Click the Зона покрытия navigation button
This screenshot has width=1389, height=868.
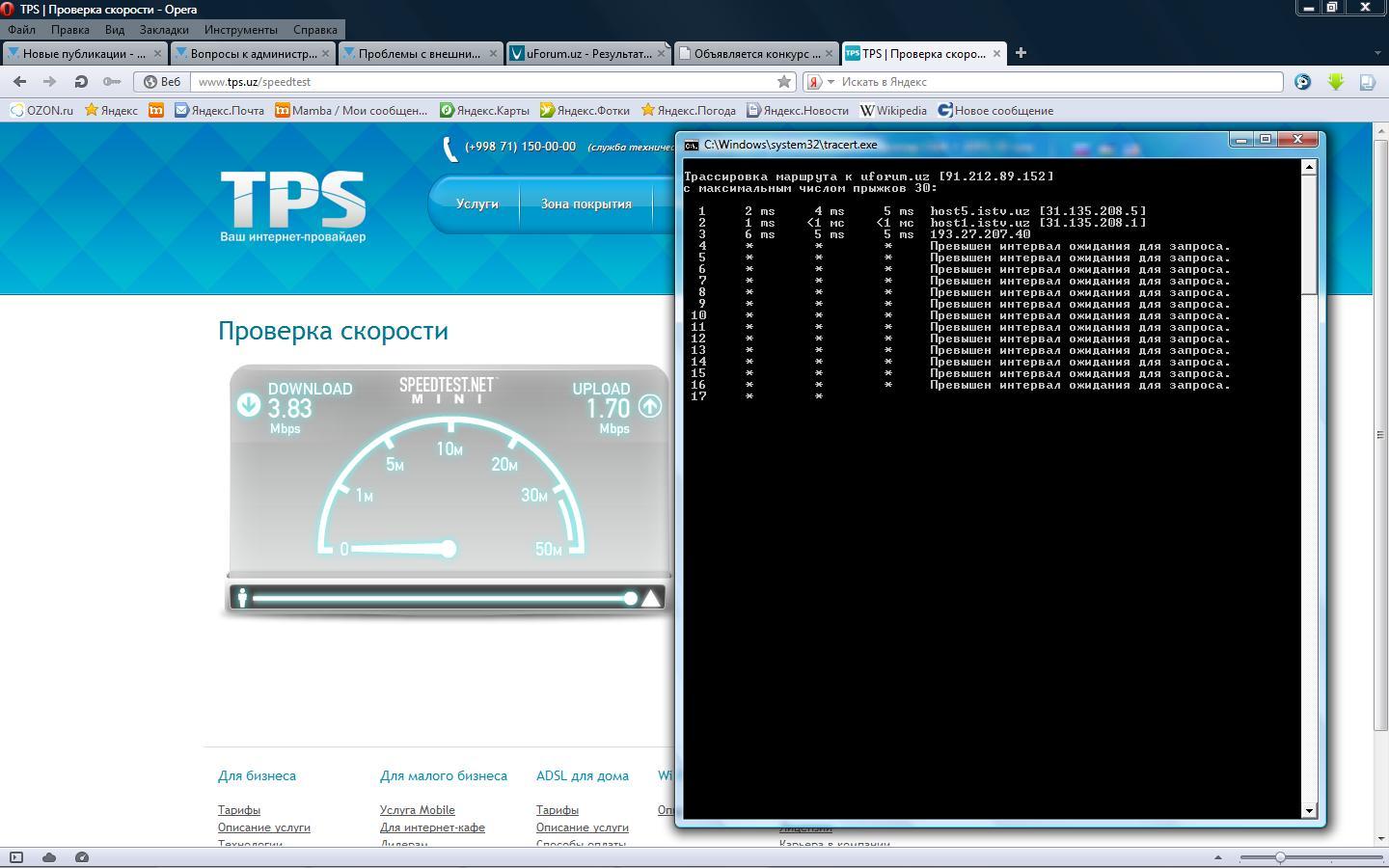(586, 204)
